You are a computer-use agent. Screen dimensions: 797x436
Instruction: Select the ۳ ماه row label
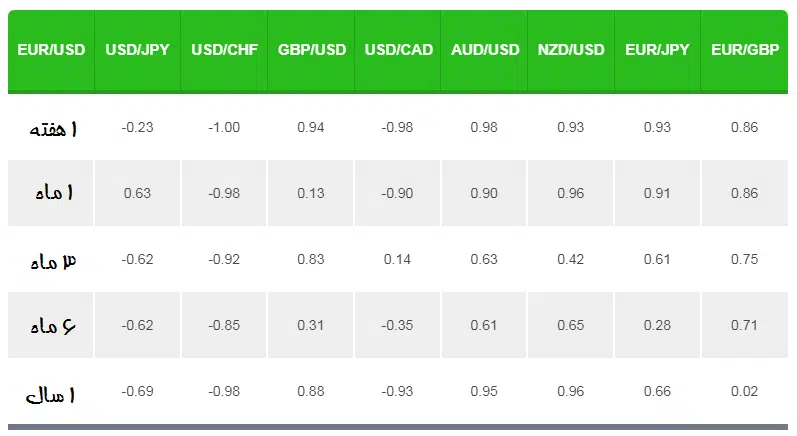click(x=53, y=261)
